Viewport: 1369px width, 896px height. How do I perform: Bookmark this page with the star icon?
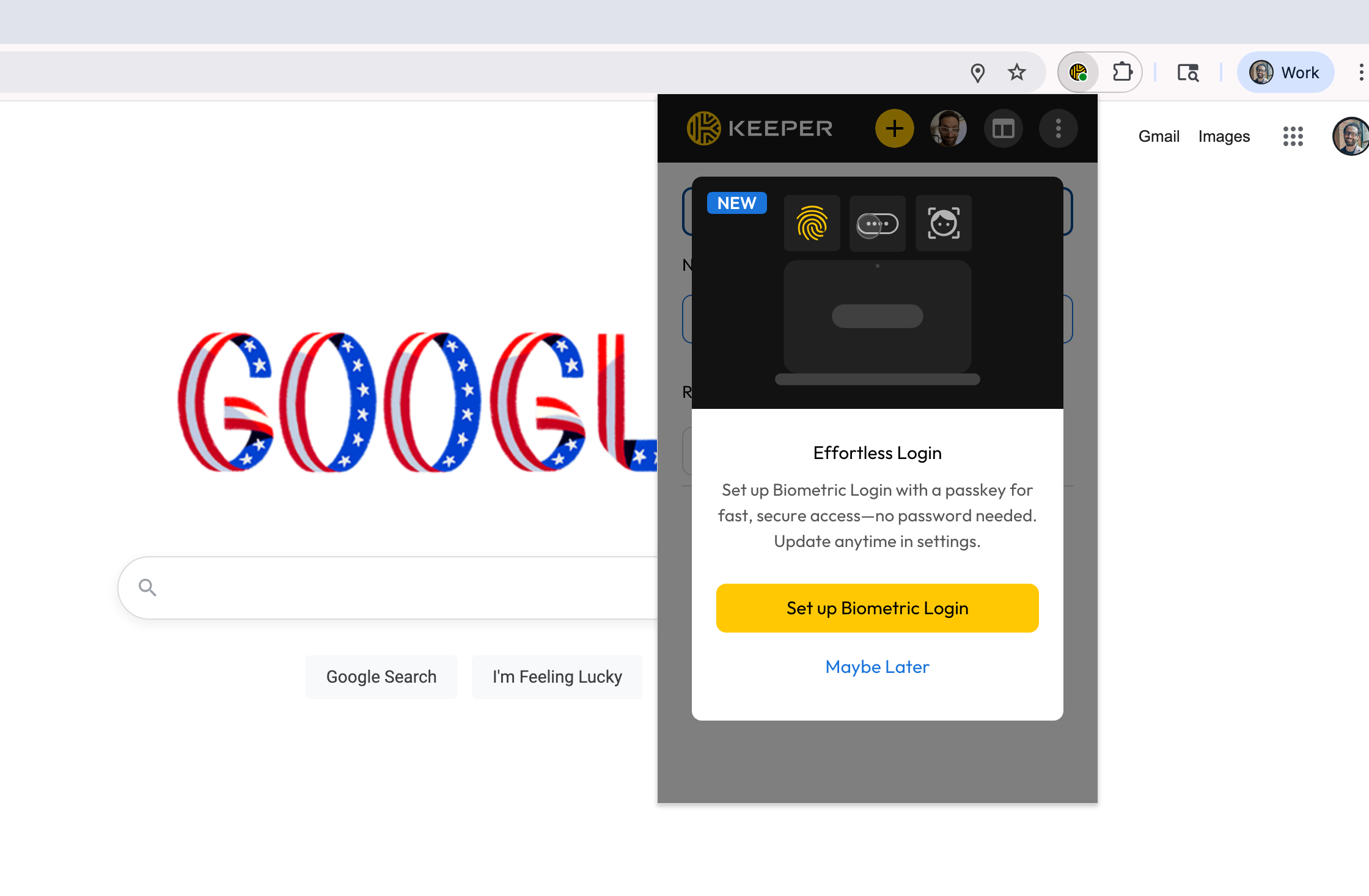click(1017, 73)
